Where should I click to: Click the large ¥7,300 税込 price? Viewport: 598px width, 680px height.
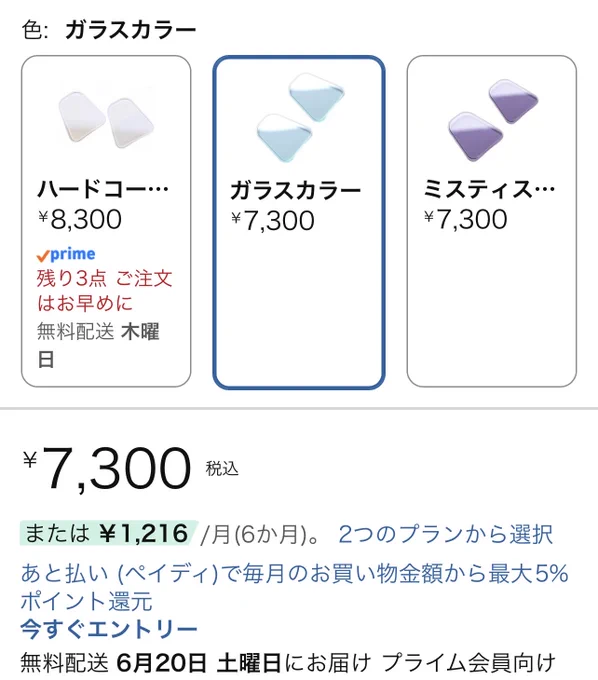point(131,470)
